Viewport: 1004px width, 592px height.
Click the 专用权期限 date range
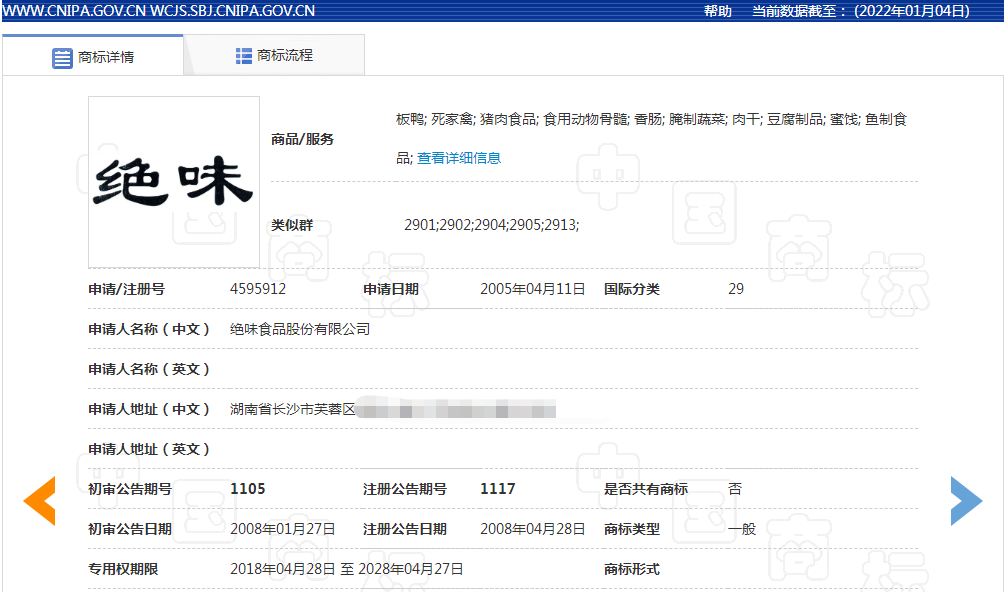[x=347, y=569]
